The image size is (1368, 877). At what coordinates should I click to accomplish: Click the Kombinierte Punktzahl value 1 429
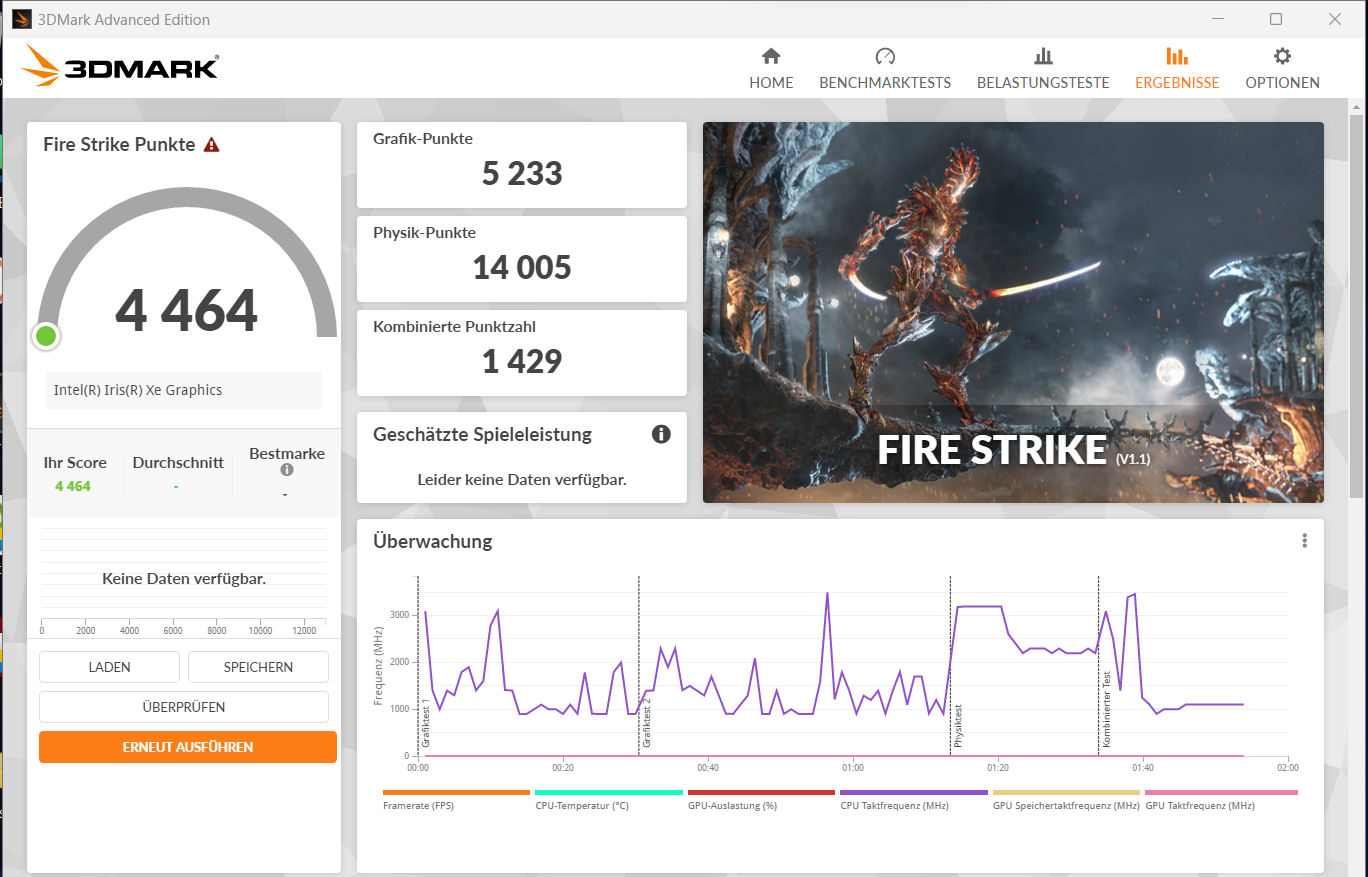tap(522, 361)
